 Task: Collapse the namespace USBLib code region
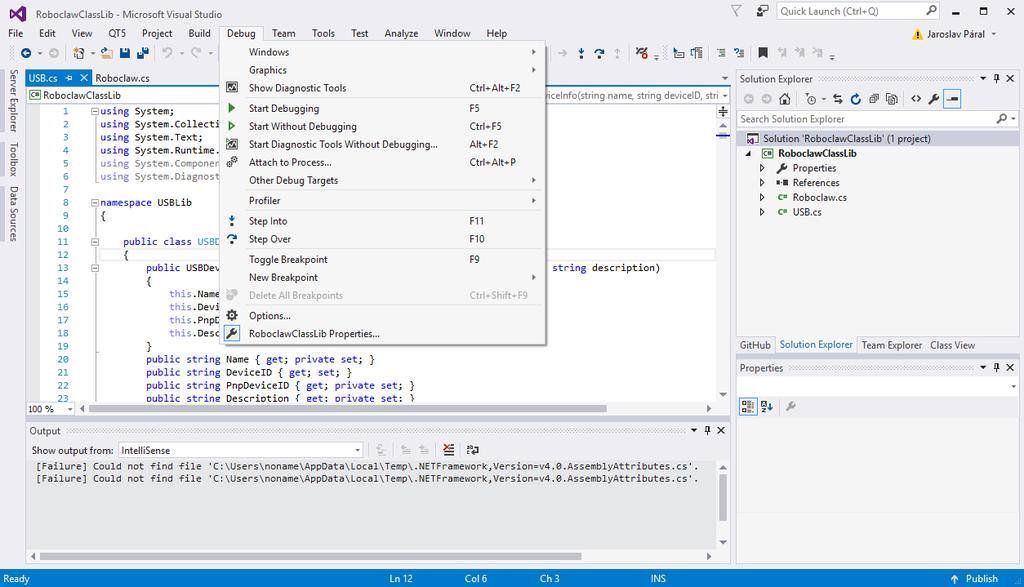pos(95,202)
